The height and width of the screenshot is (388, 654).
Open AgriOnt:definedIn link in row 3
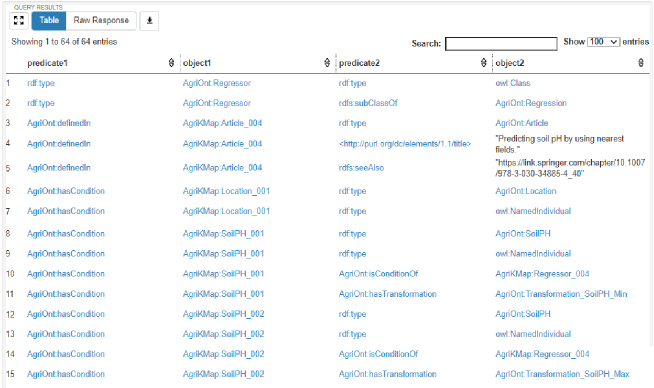(x=59, y=123)
